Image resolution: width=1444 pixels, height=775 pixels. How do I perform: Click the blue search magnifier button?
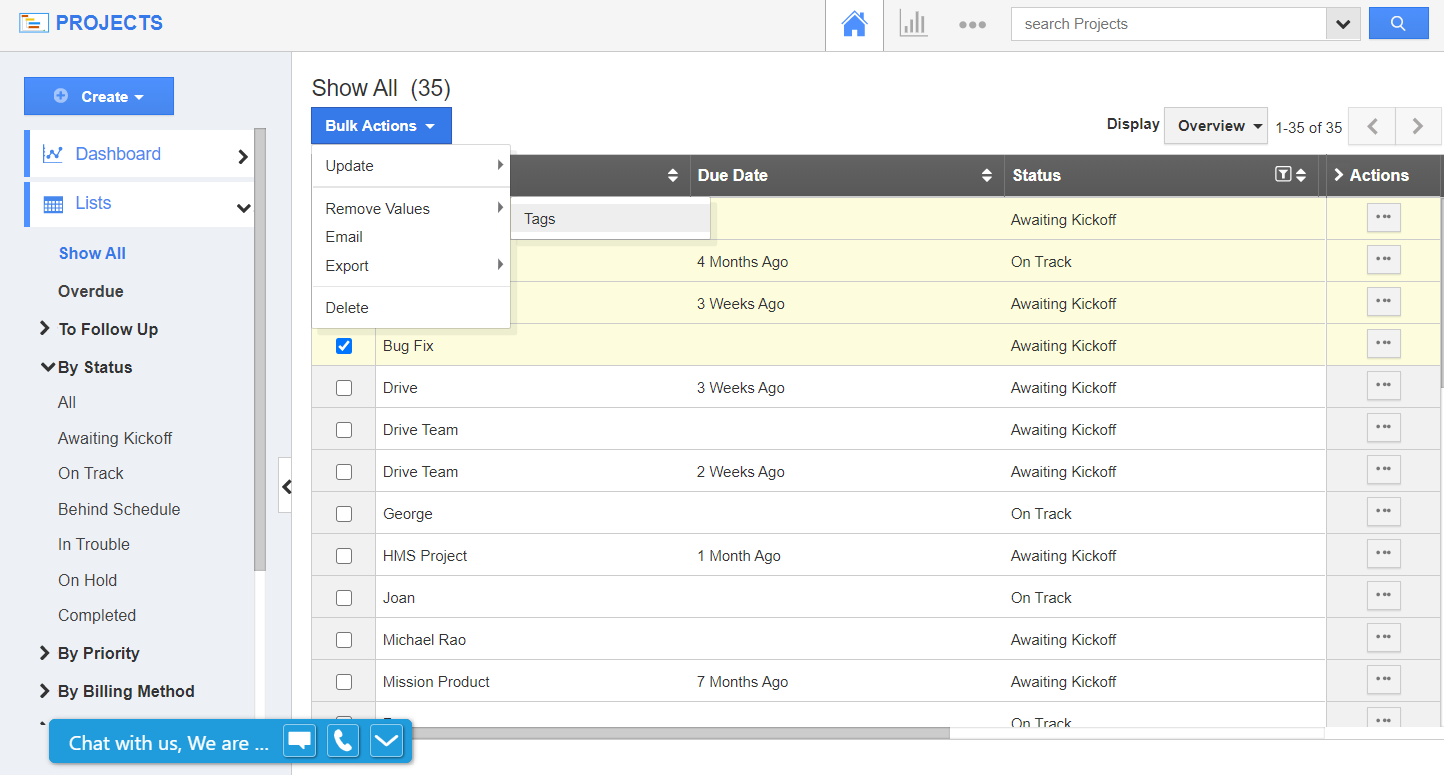[1398, 24]
